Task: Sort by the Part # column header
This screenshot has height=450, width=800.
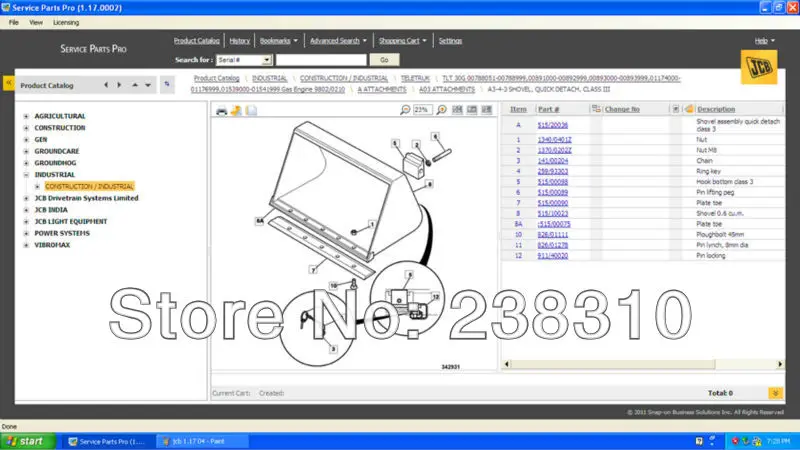Action: 548,109
